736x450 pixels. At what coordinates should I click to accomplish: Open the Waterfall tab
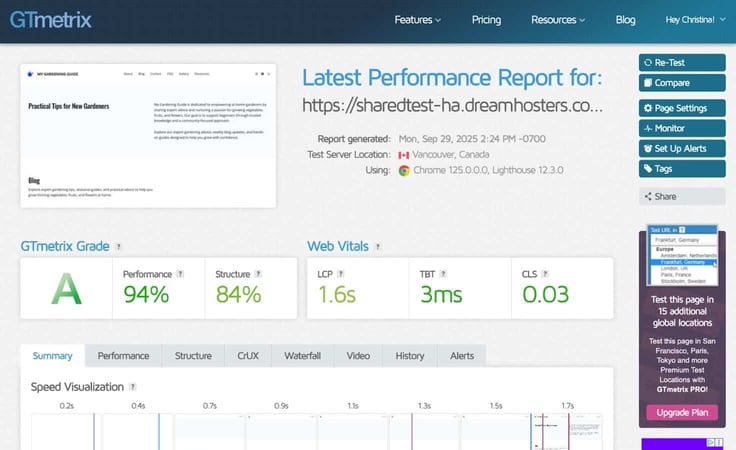click(302, 356)
